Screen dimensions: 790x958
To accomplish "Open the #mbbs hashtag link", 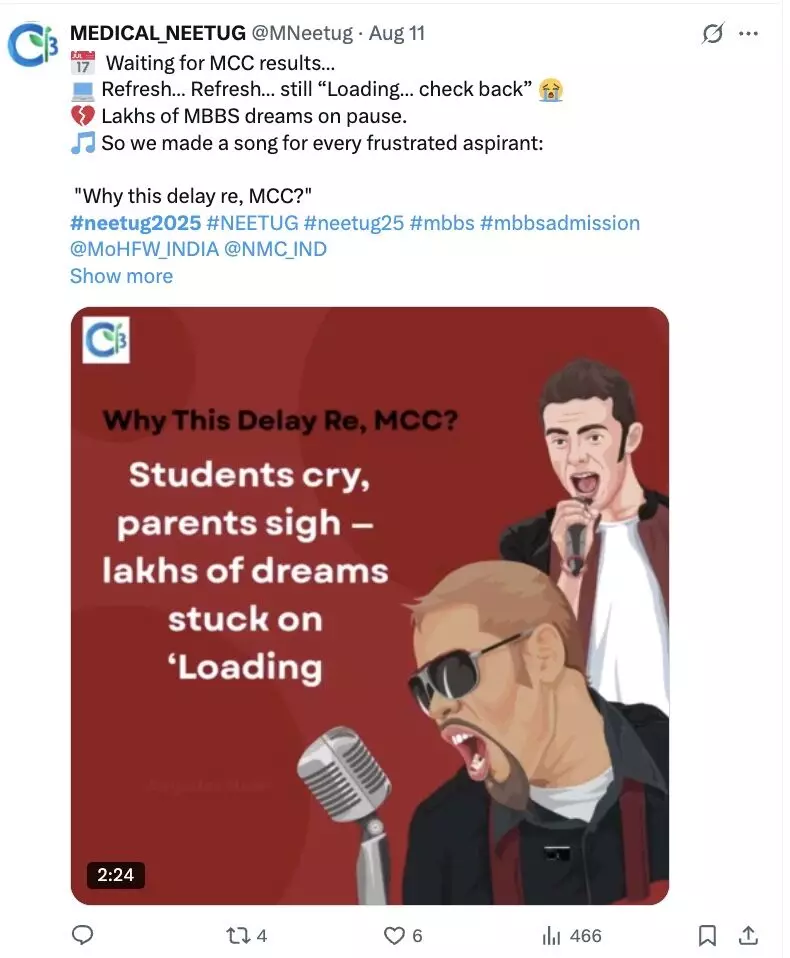I will 442,223.
